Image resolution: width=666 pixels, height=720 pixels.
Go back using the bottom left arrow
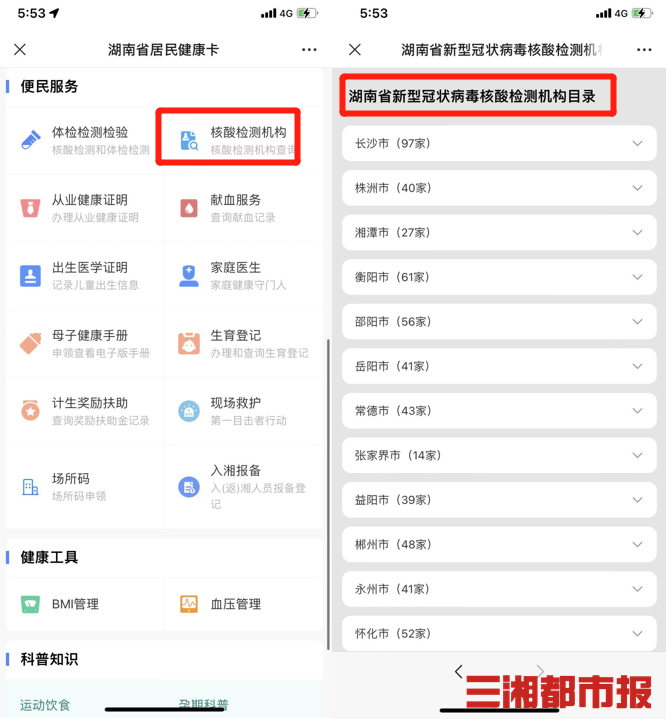[x=458, y=671]
